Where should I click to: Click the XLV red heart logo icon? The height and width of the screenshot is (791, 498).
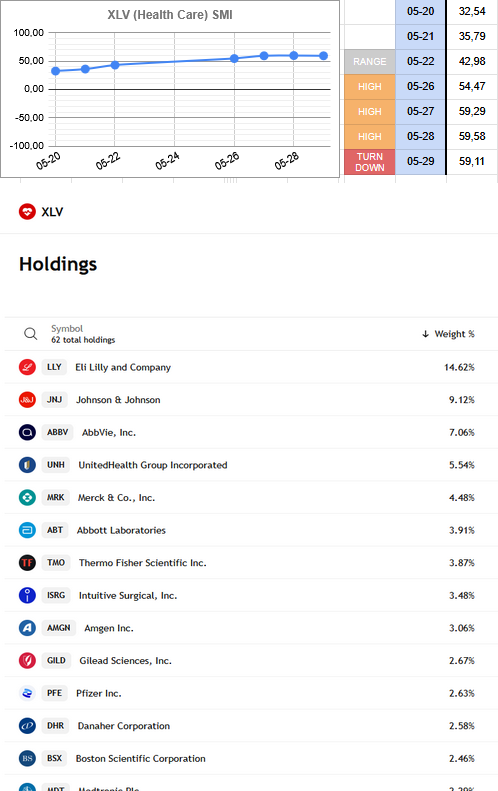point(27,212)
